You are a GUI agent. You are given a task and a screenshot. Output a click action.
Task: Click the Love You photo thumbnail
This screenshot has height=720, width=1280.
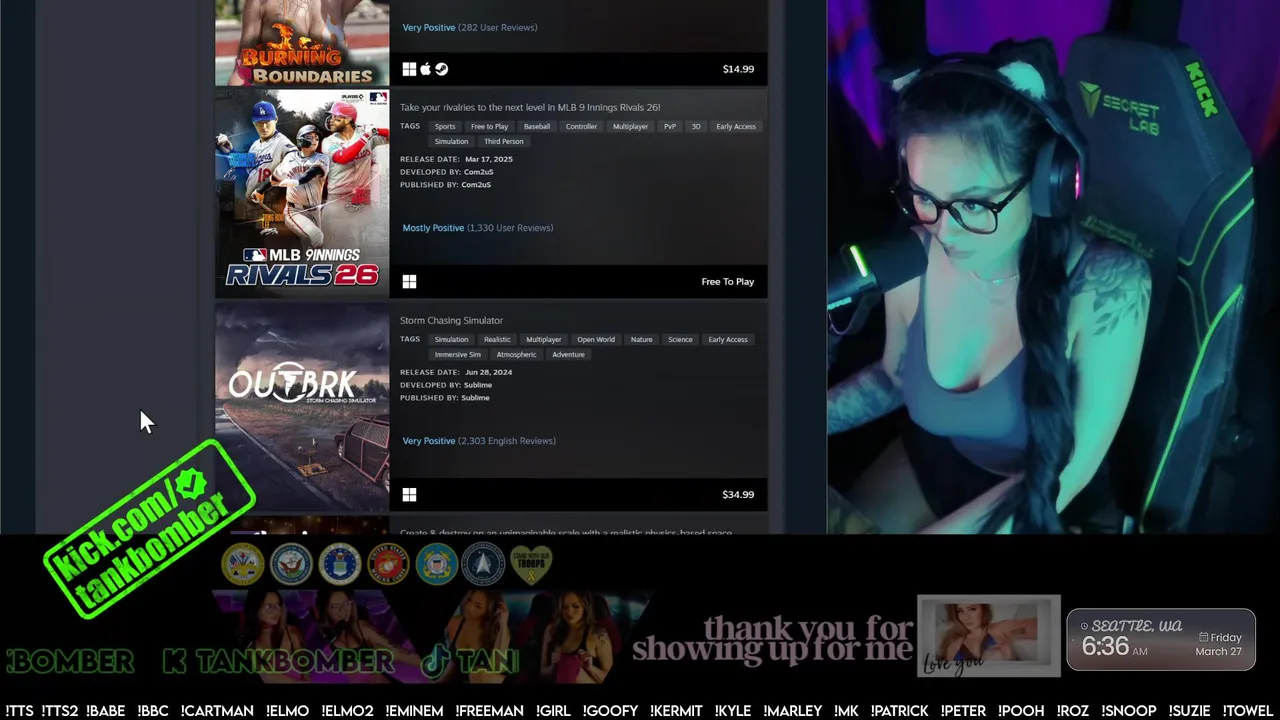[x=989, y=636]
